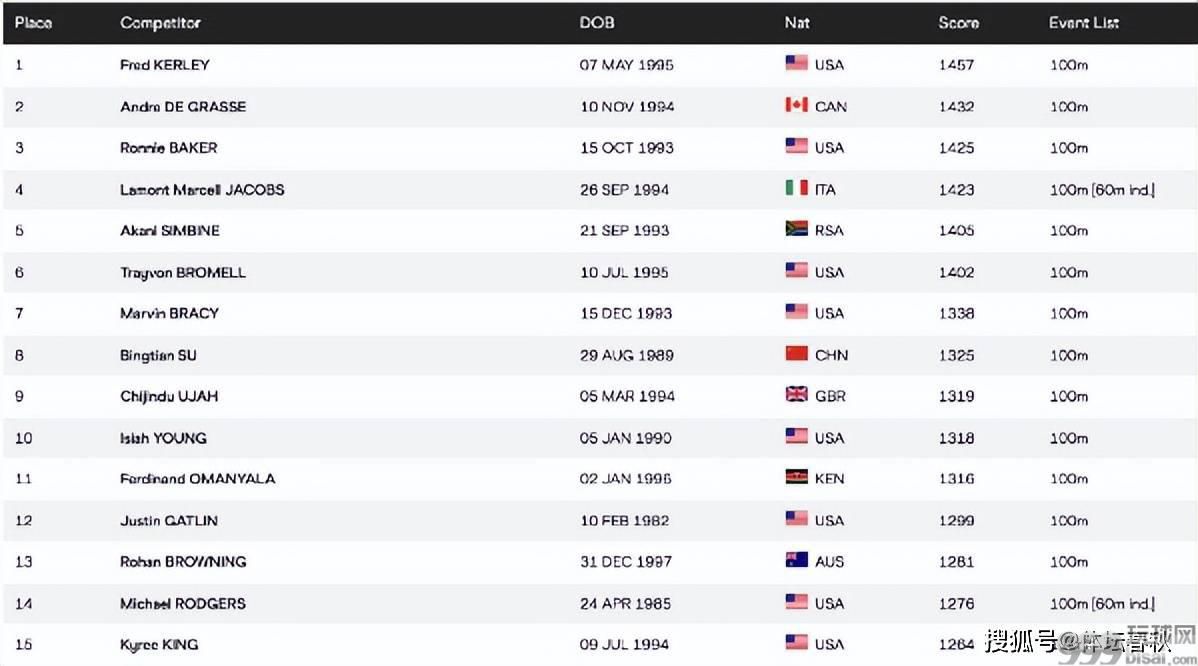
Task: Click the DOB column header
Action: [597, 22]
